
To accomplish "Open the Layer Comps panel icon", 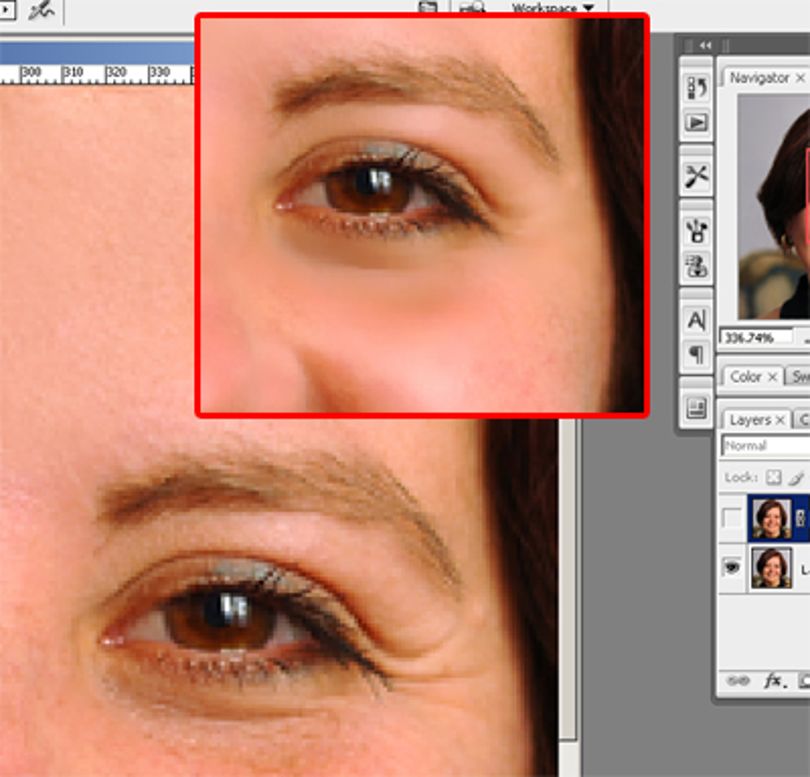I will (x=696, y=408).
